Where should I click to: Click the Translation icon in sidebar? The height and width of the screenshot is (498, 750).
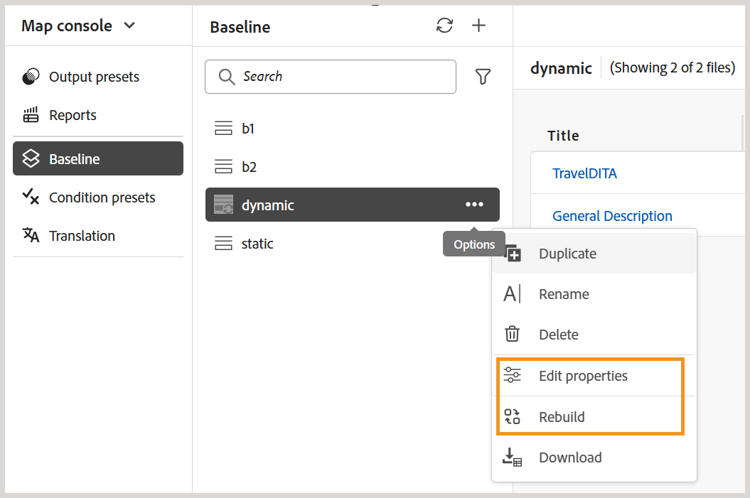pyautogui.click(x=31, y=236)
